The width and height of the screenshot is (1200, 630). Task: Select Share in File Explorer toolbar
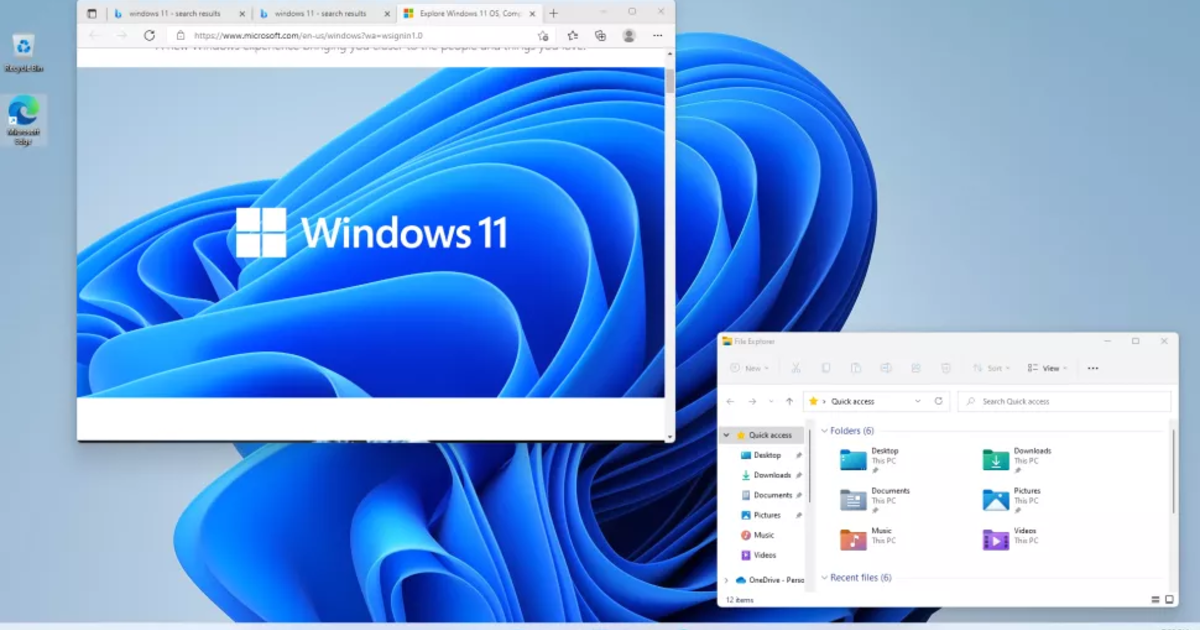pos(916,368)
